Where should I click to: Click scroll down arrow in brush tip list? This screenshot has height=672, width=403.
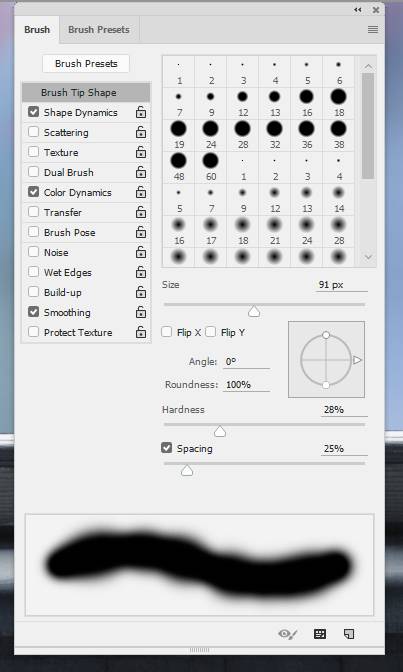coord(368,257)
